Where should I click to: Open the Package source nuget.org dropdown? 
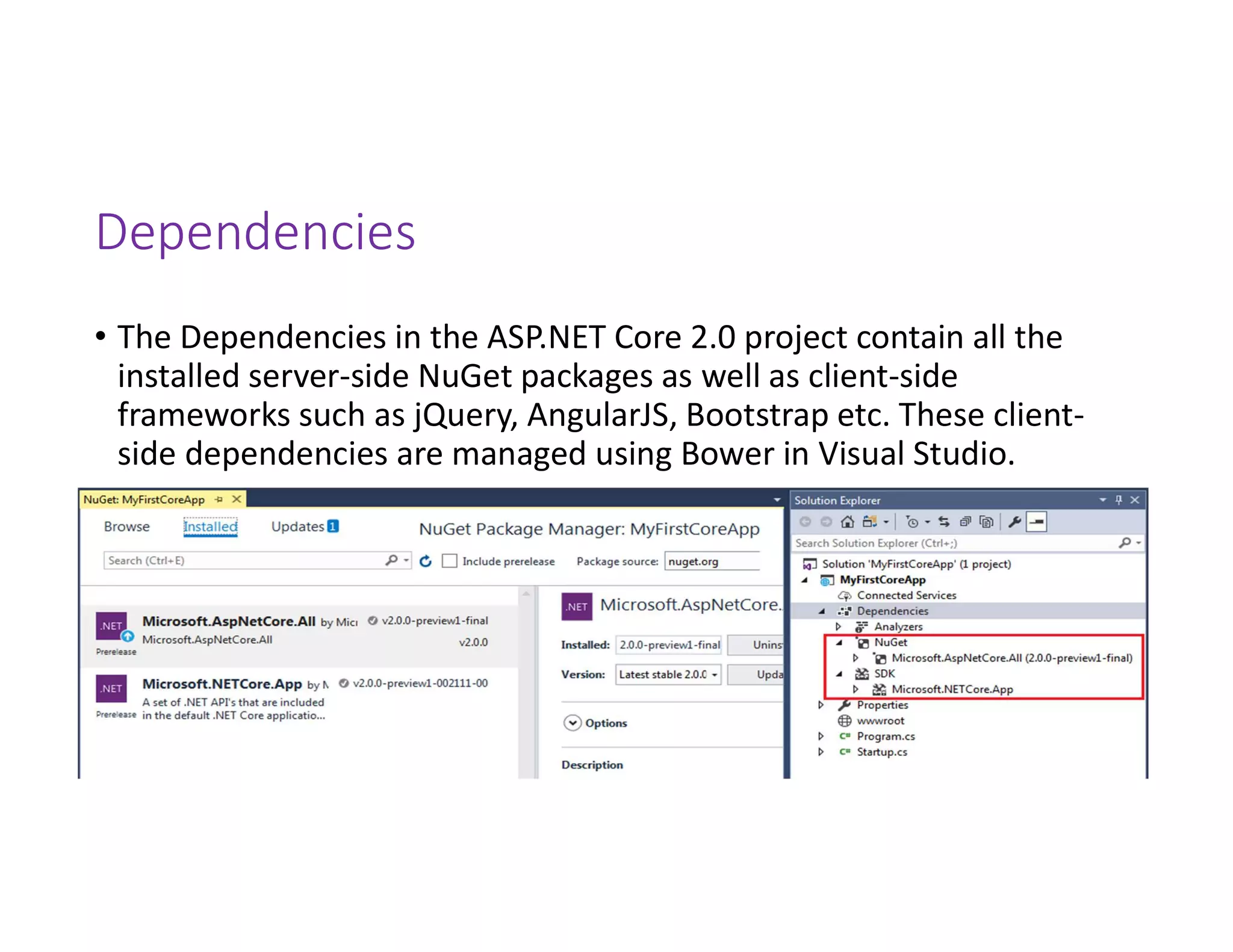pyautogui.click(x=712, y=561)
